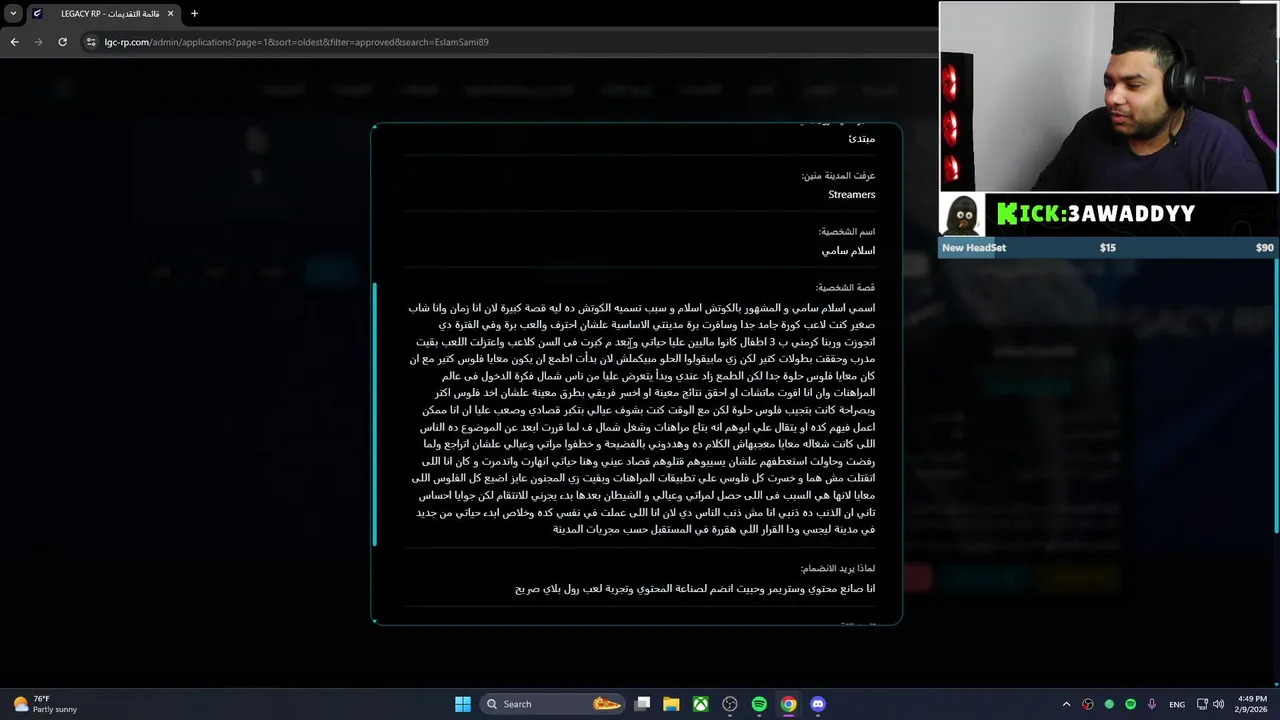The width and height of the screenshot is (1280, 720).
Task: Click the New HeadSet donation goal bar
Action: tap(1108, 247)
